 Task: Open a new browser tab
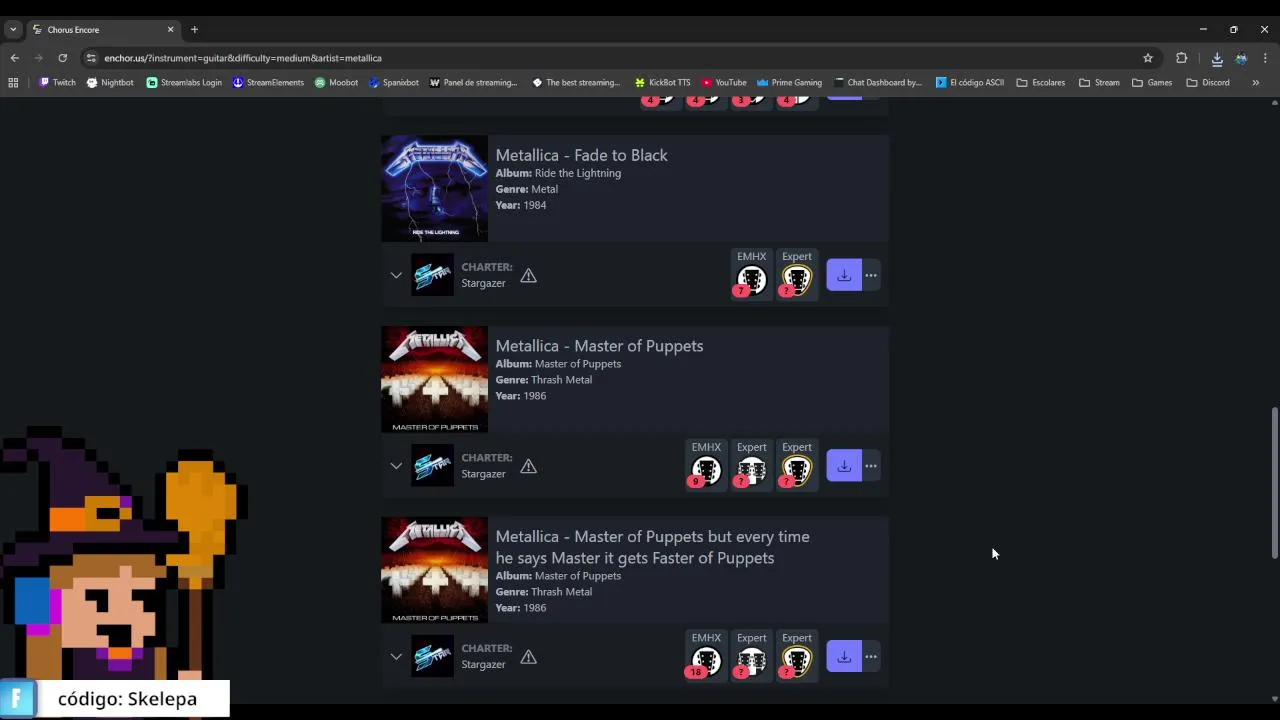(194, 30)
